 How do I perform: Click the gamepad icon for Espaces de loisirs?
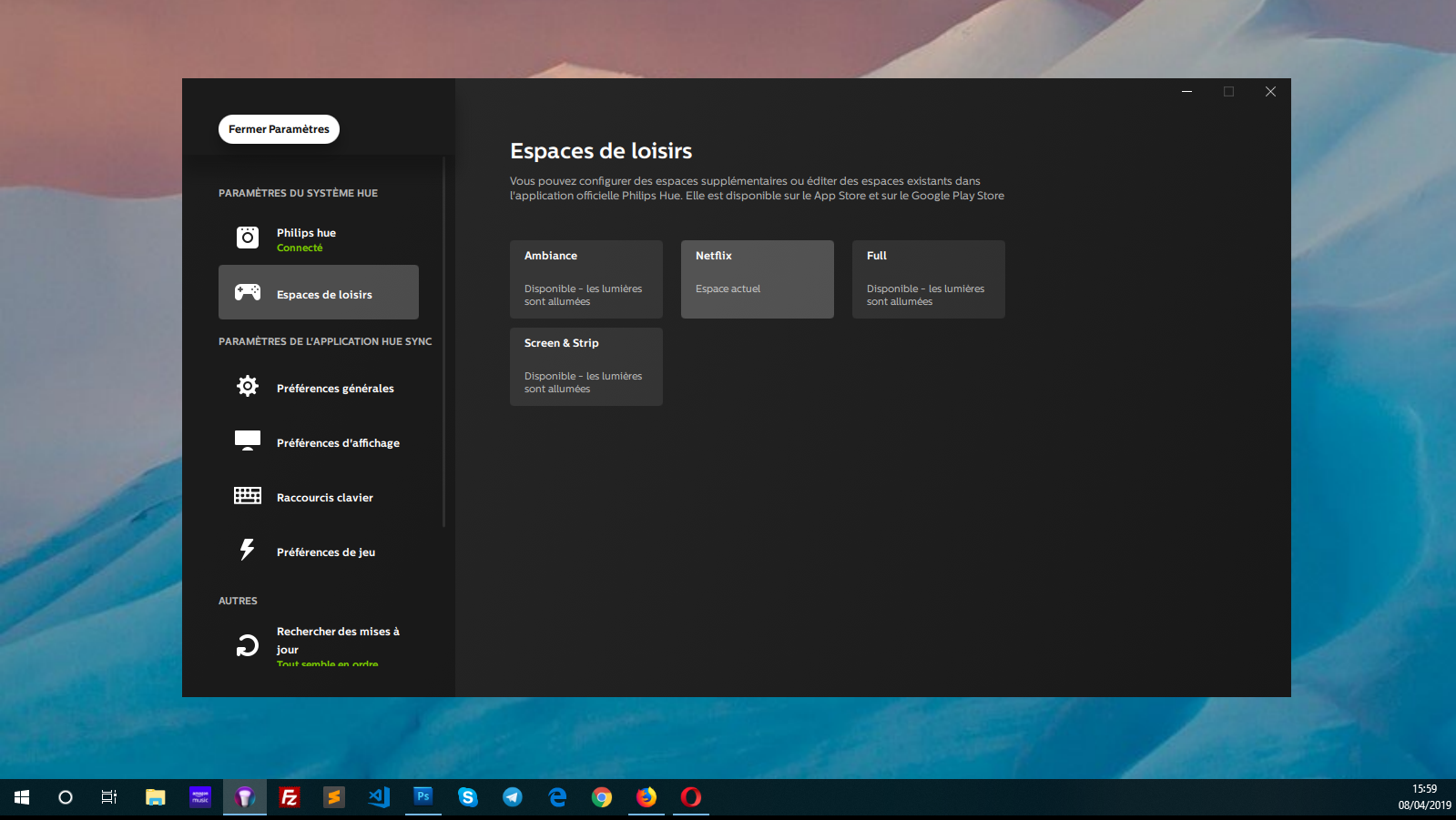click(x=247, y=292)
